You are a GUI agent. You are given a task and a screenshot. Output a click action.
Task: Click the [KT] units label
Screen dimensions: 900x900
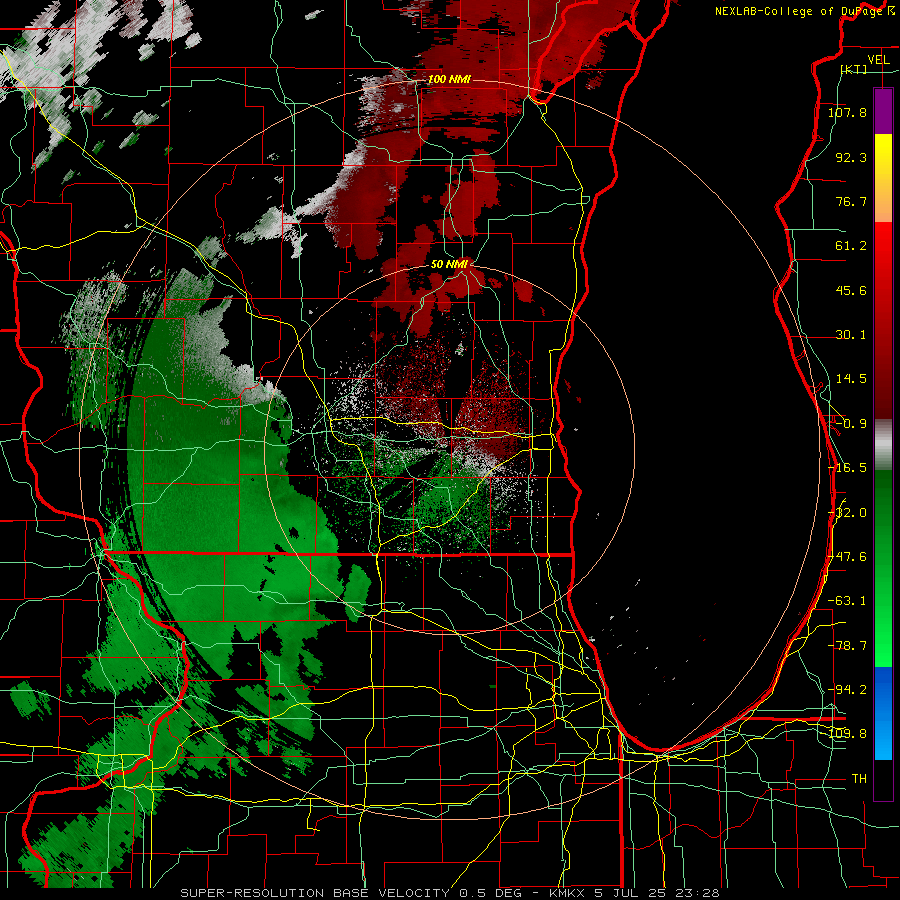854,69
